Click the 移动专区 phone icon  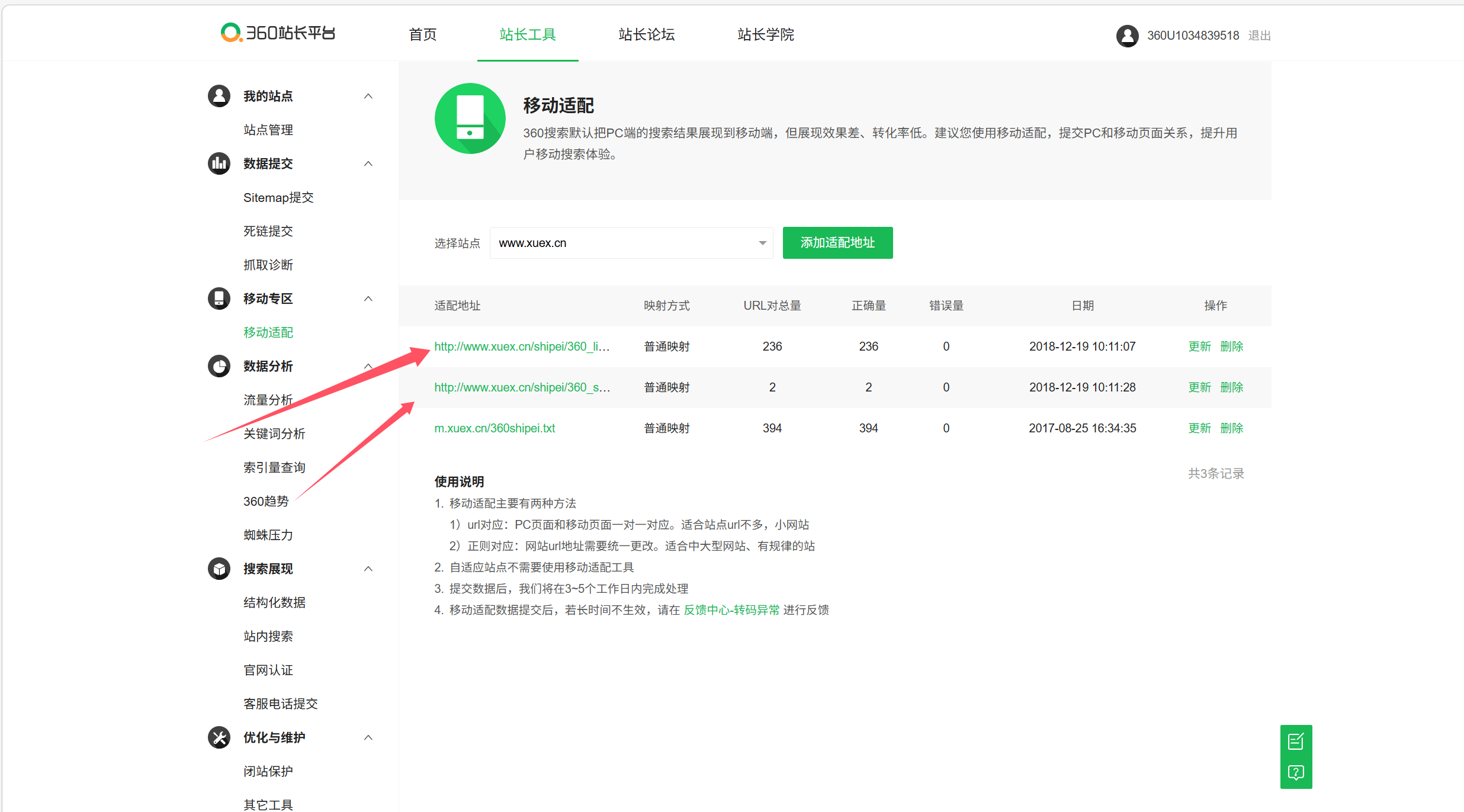coord(219,299)
